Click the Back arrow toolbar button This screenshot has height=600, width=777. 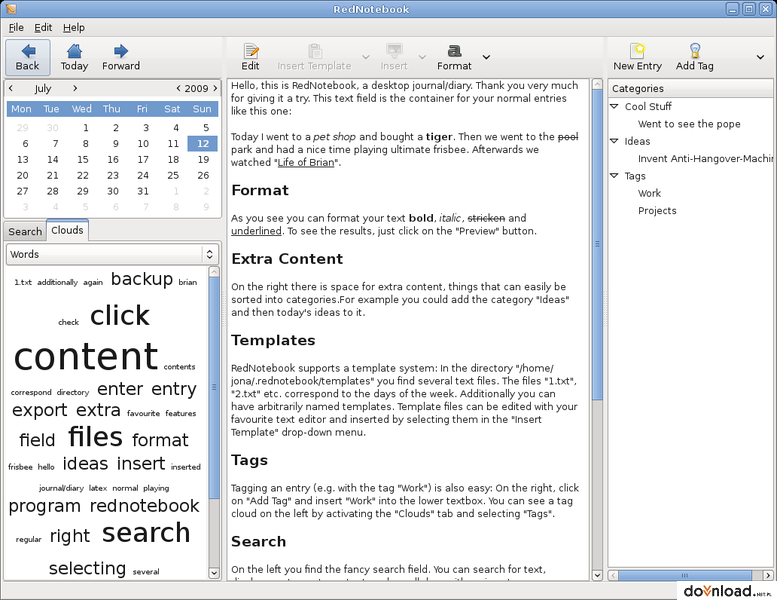pyautogui.click(x=28, y=57)
